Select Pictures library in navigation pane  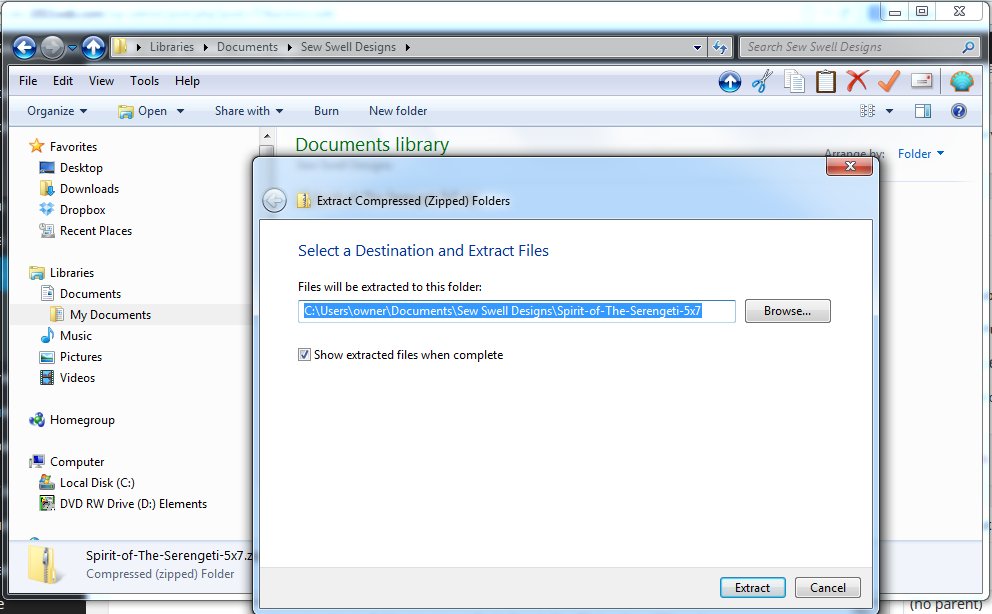[x=71, y=357]
